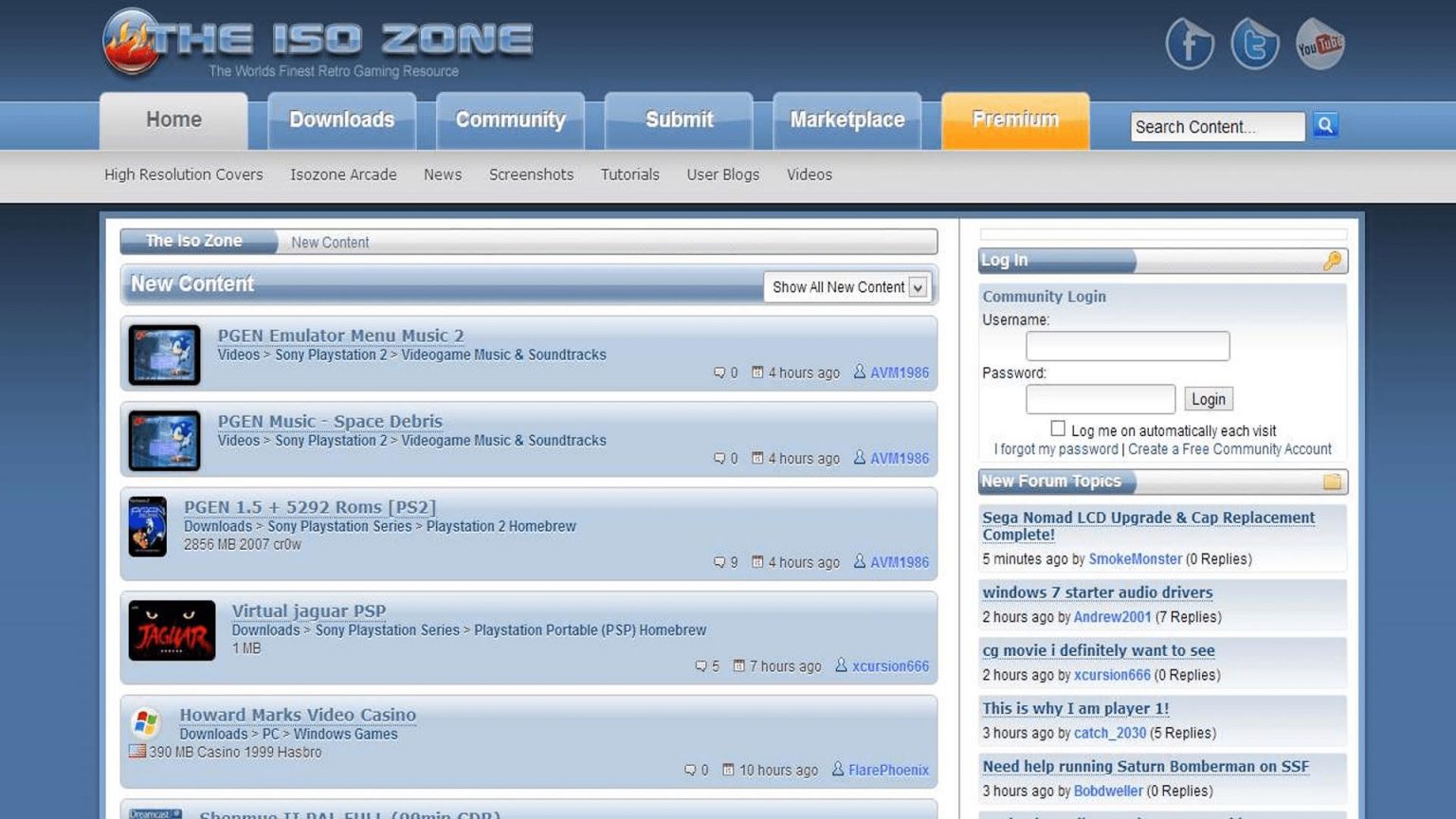The width and height of the screenshot is (1456, 819).
Task: Enable Log me on automatically each visit
Action: 1058,428
